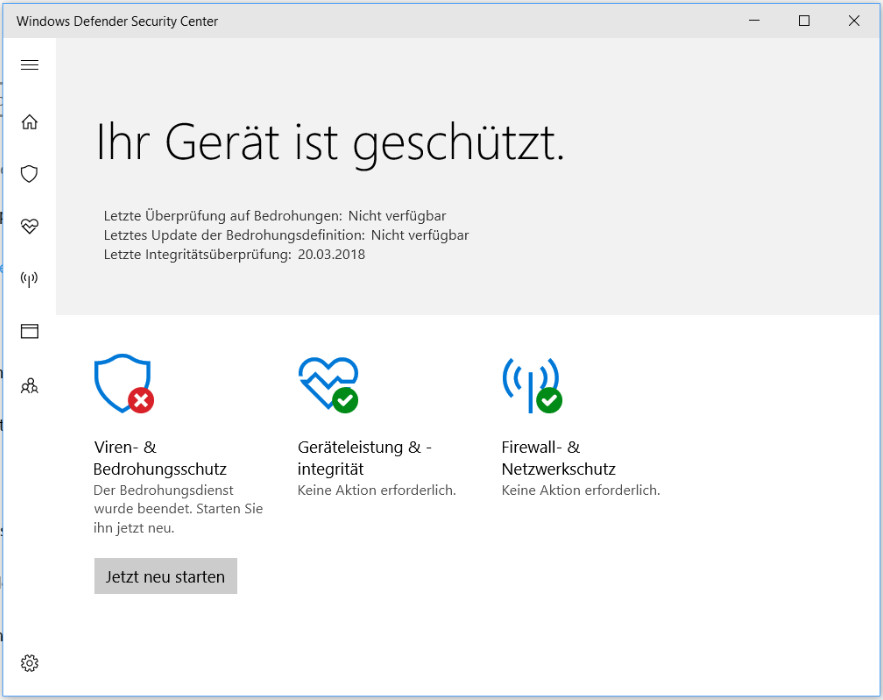Open Family options sidebar icon
883x700 pixels.
(x=30, y=385)
